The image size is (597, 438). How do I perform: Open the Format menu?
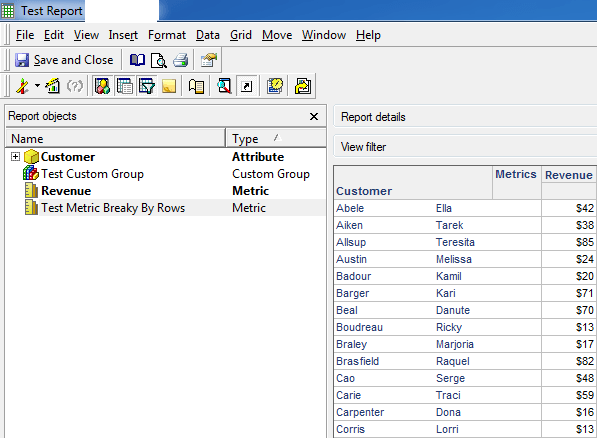(167, 35)
